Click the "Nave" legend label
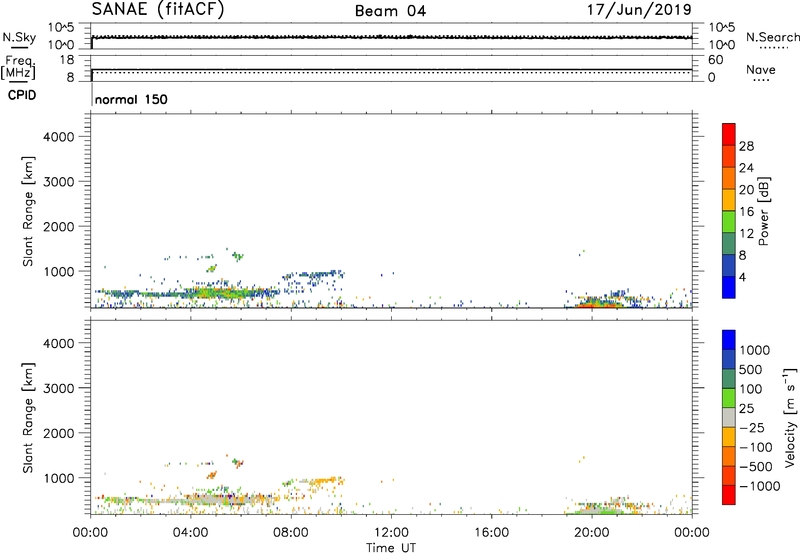This screenshot has height=554, width=800. coord(761,69)
